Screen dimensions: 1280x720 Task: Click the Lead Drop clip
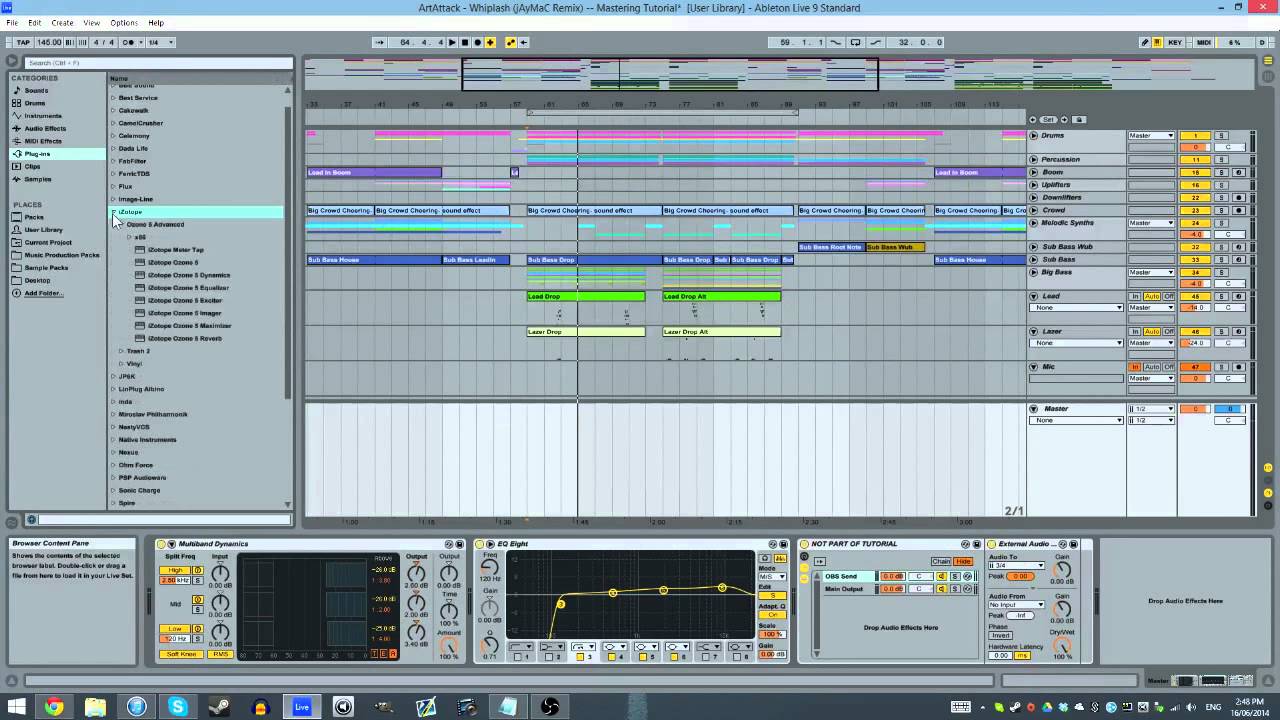[586, 296]
